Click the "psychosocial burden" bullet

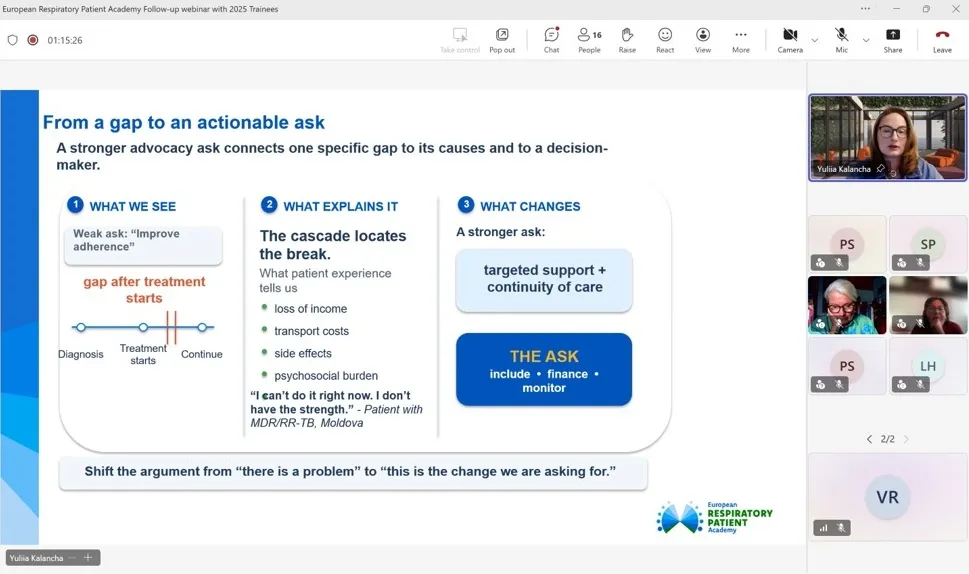coord(326,376)
